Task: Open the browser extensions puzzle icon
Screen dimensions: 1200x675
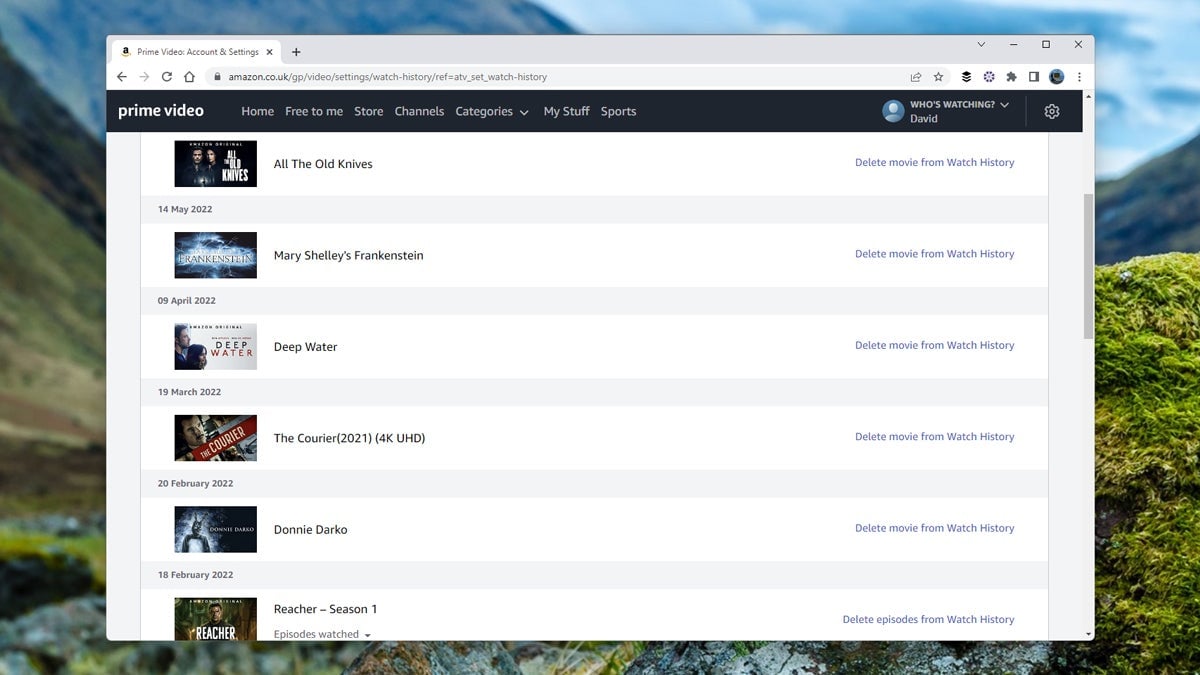Action: (1011, 76)
